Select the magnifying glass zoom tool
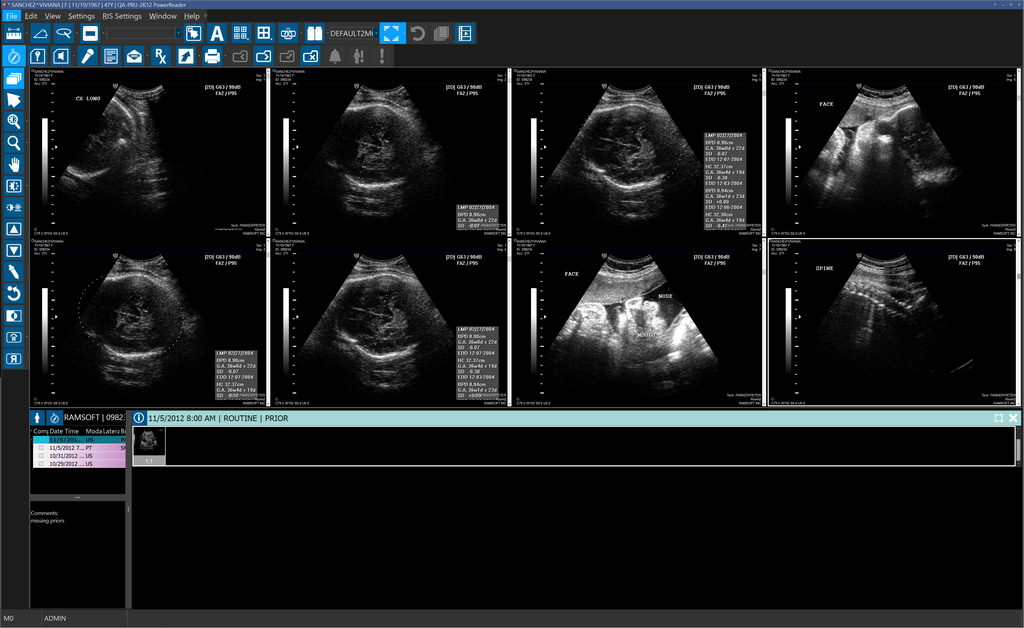The height and width of the screenshot is (628, 1024). coord(14,142)
